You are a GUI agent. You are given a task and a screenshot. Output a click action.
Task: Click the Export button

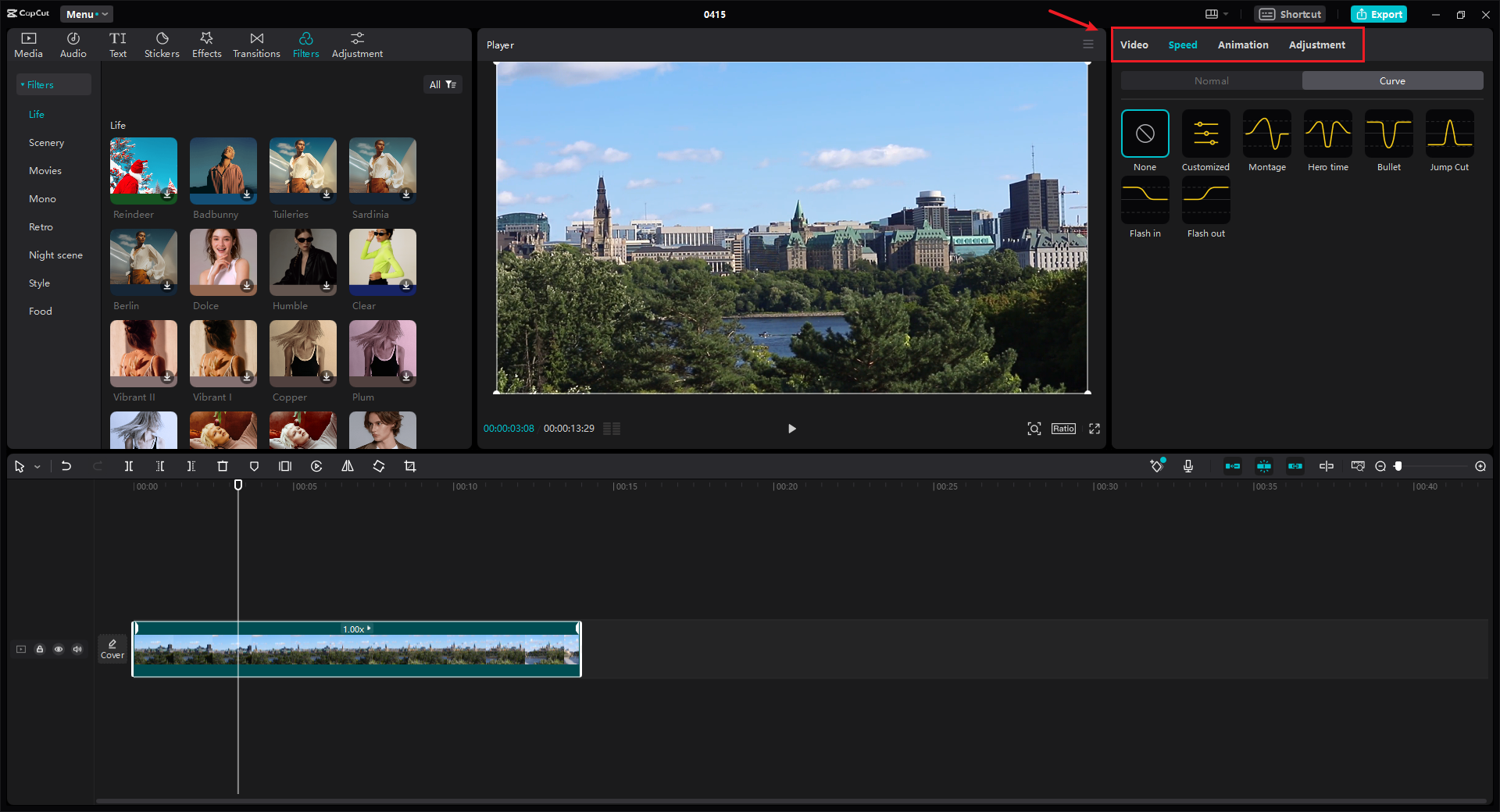pos(1379,14)
